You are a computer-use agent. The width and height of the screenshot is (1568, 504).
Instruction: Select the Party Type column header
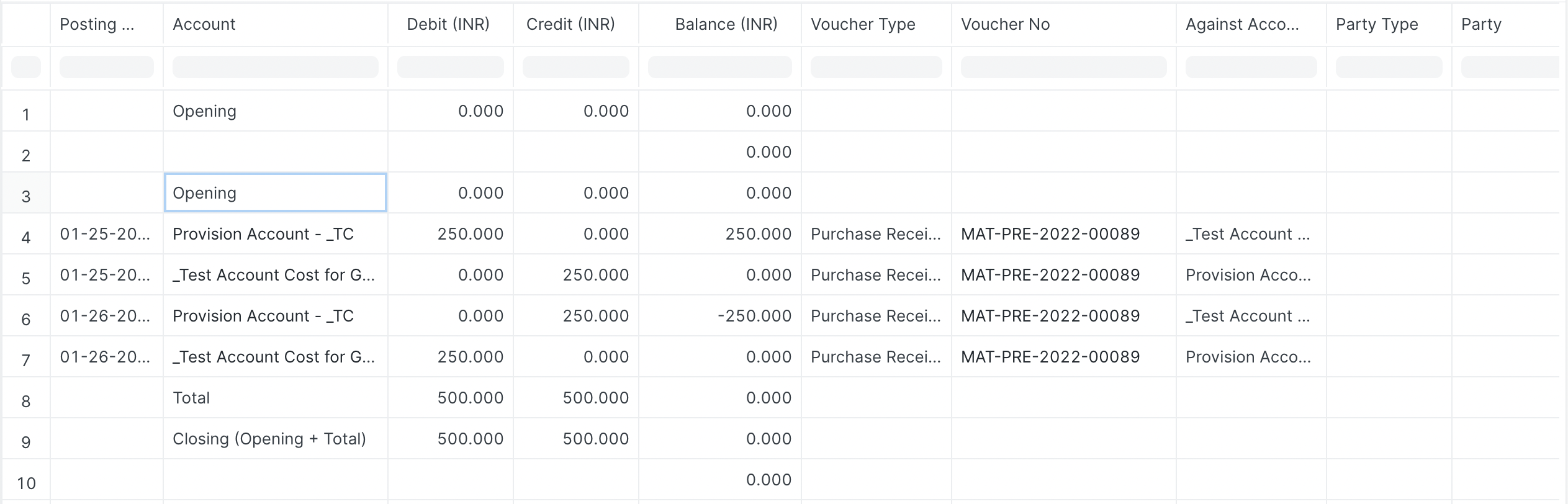pos(1377,24)
